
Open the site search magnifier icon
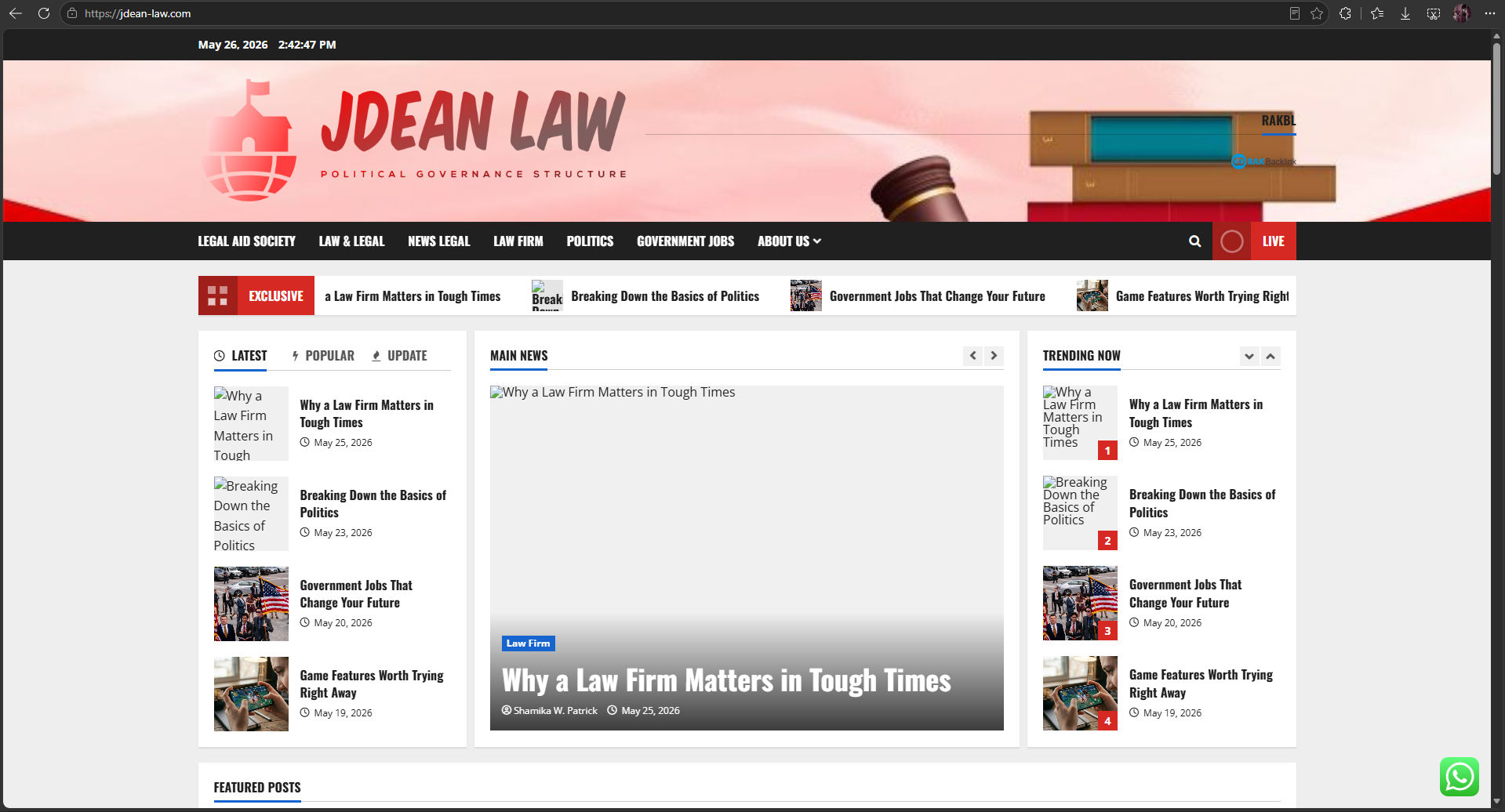(x=1194, y=241)
